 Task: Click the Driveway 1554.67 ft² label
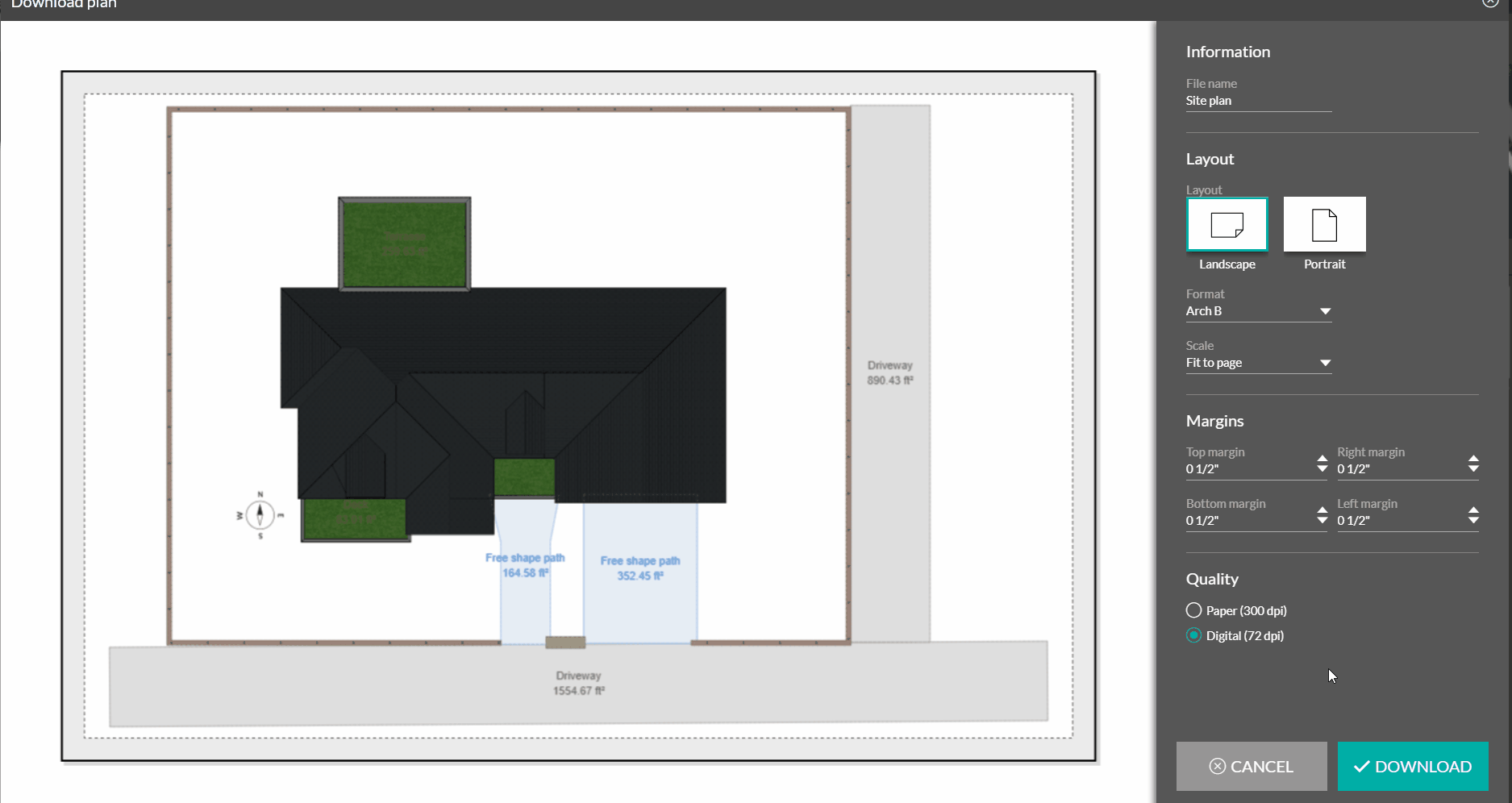tap(577, 683)
